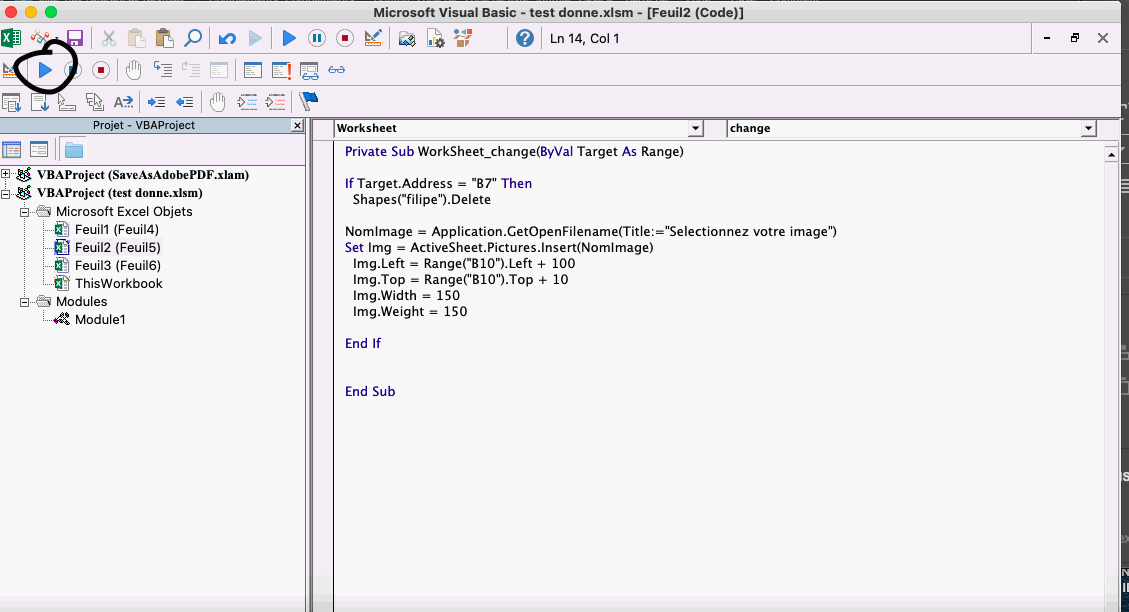The width and height of the screenshot is (1129, 612).
Task: Expand the VBAProject (SaveAsAdobePDF.xlam) node
Action: (x=7, y=175)
